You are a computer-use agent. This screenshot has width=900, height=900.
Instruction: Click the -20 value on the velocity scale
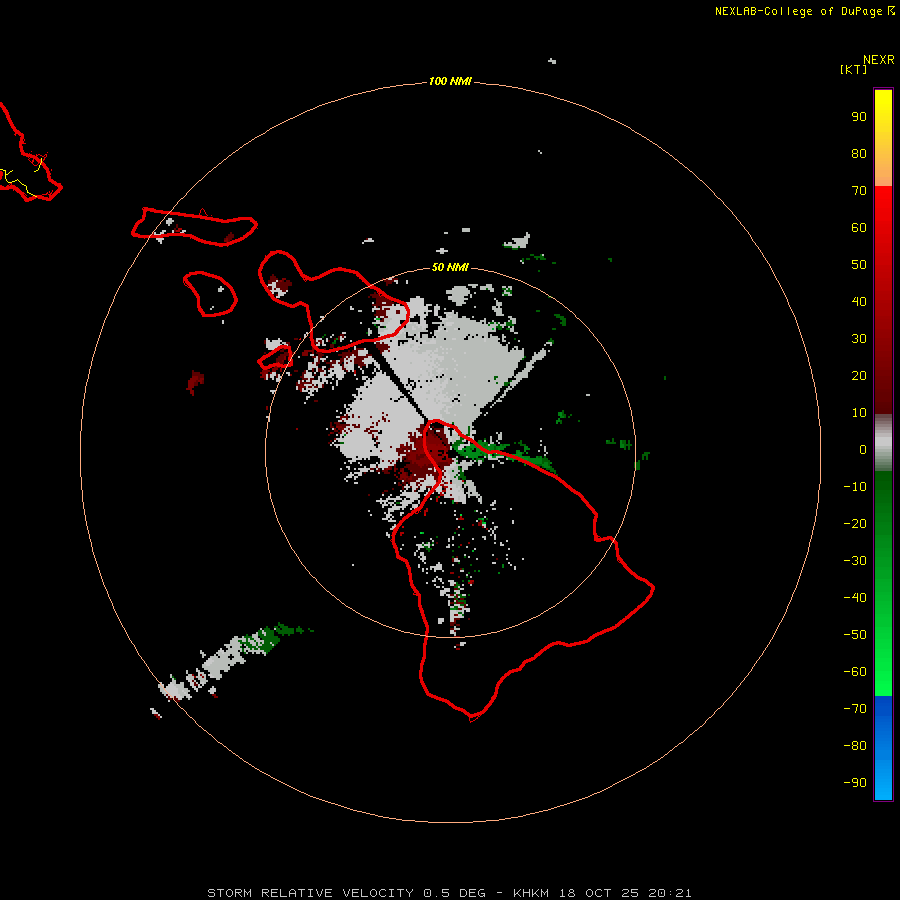(x=855, y=524)
